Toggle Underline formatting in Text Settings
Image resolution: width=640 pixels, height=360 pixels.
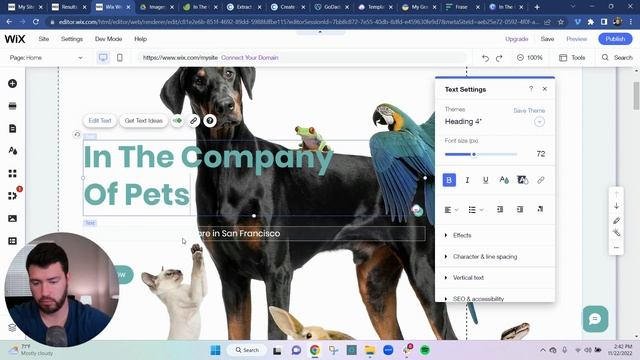[486, 180]
